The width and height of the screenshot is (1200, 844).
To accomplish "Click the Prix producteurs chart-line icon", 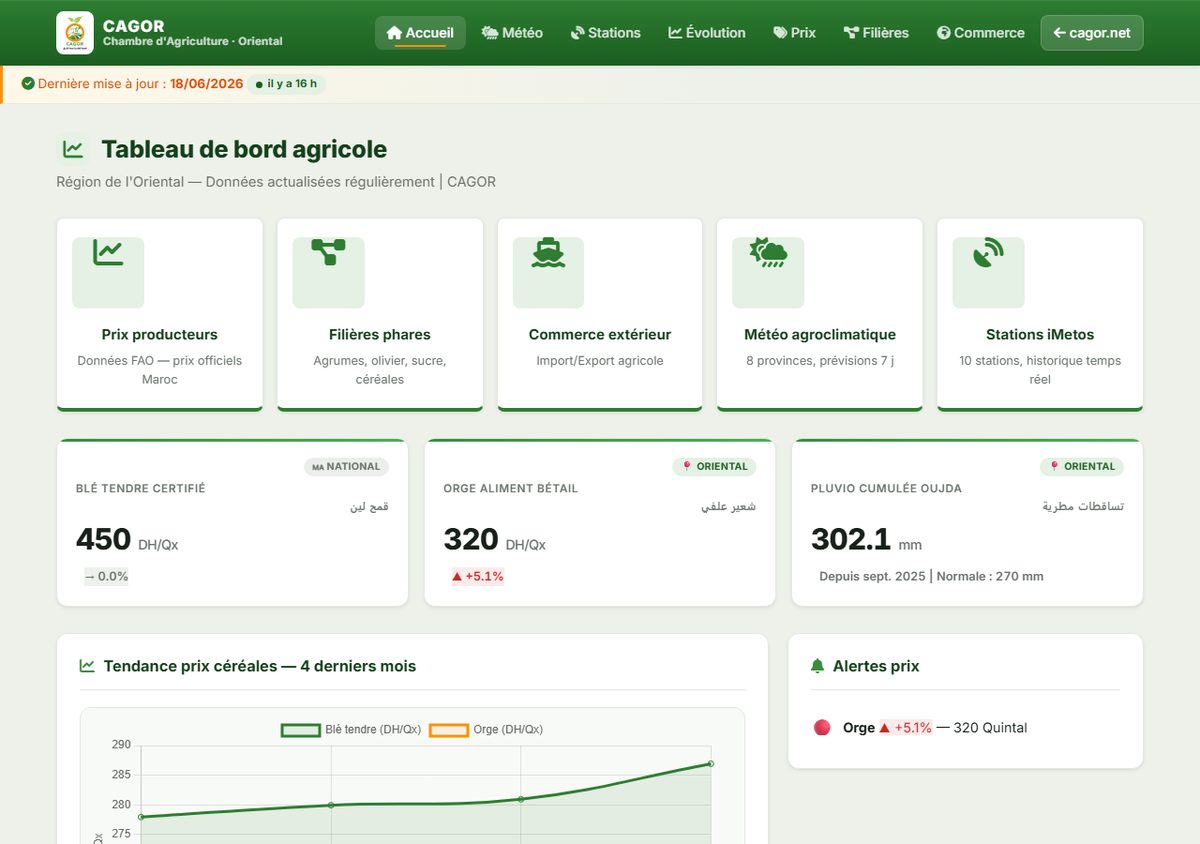I will [x=108, y=253].
